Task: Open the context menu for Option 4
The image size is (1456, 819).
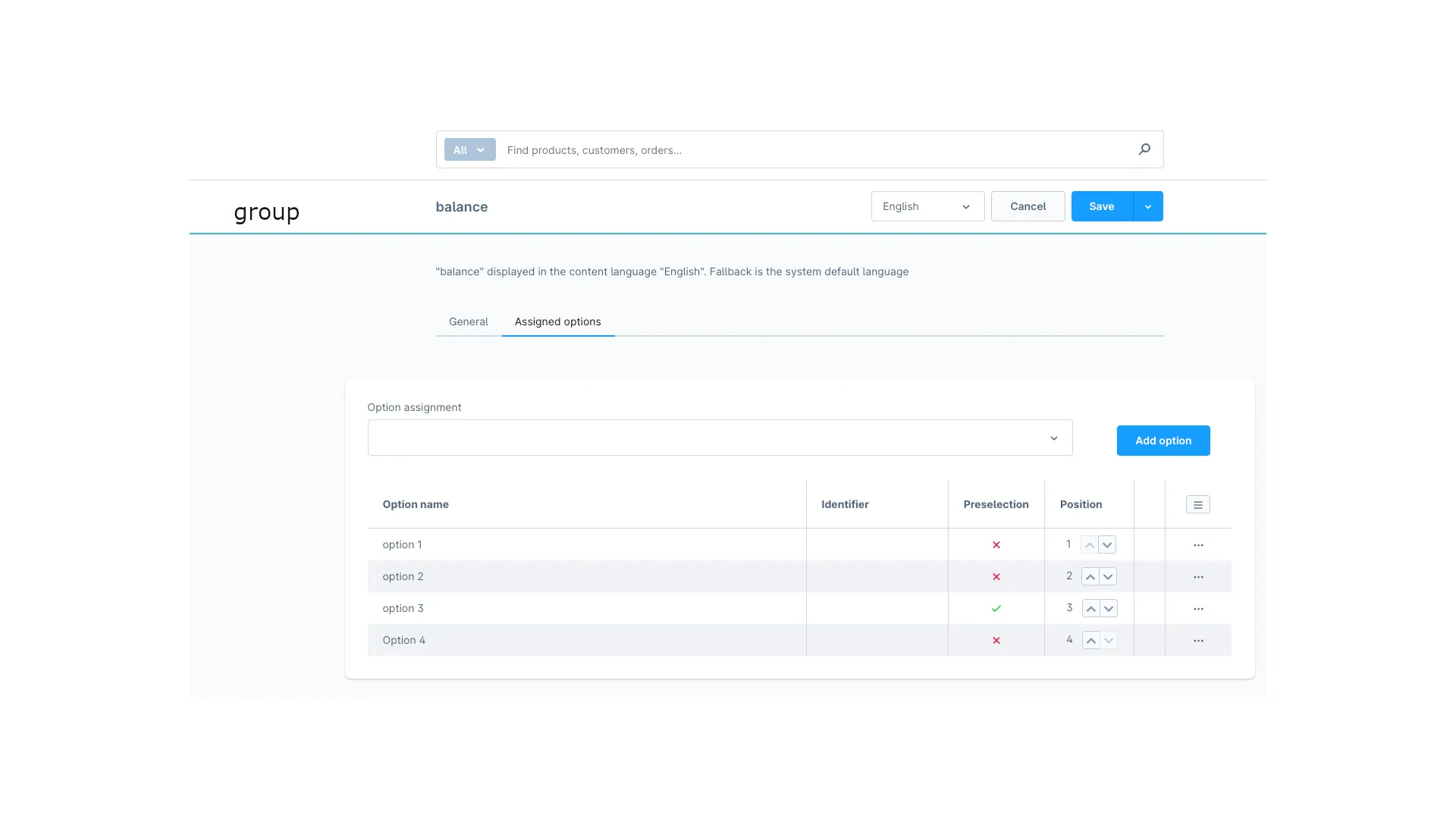Action: point(1198,641)
